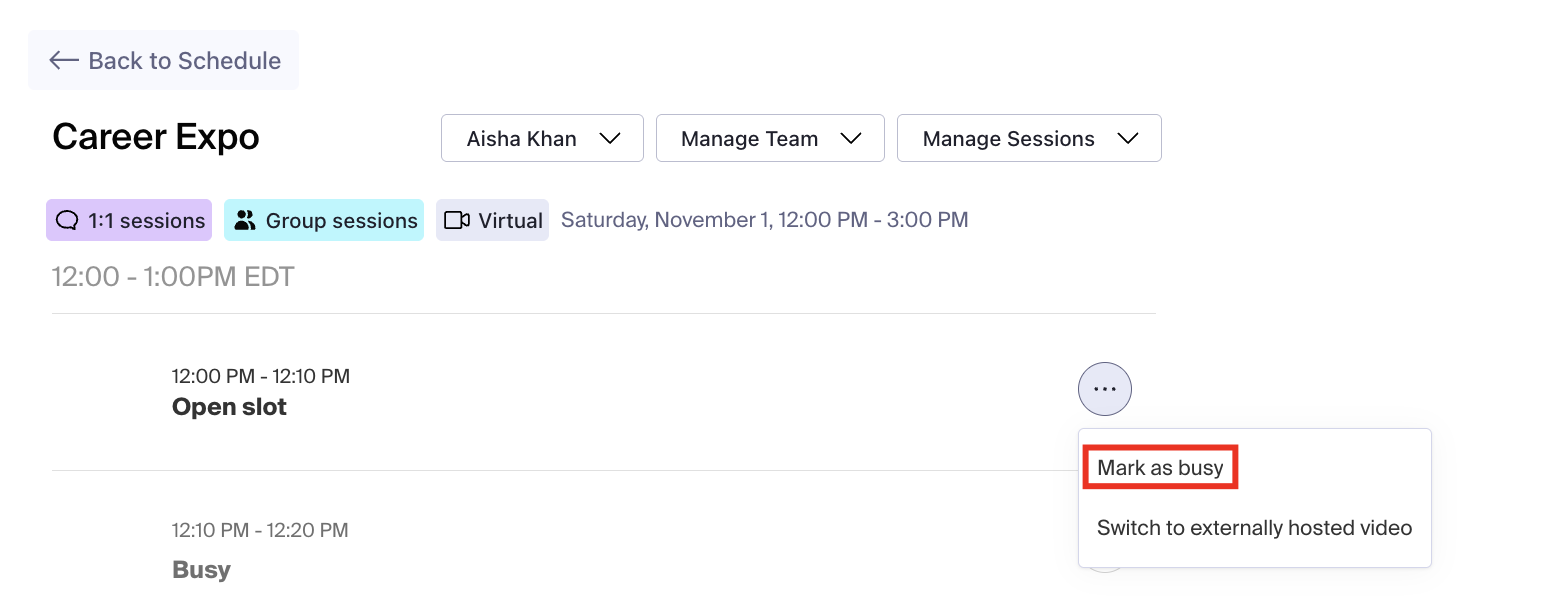The width and height of the screenshot is (1548, 612).
Task: Click the chevron in Manage Sessions
Action: coord(1128,139)
